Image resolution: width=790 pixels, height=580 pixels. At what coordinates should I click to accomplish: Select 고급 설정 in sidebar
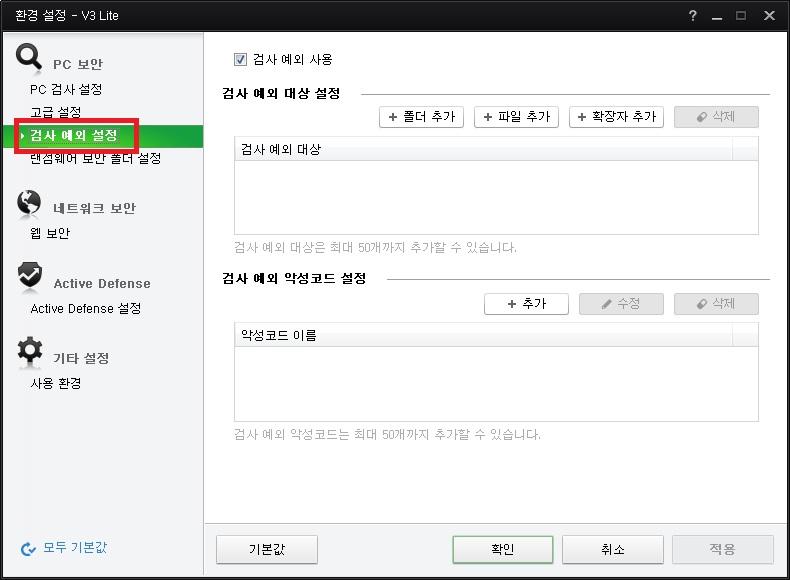tap(56, 112)
